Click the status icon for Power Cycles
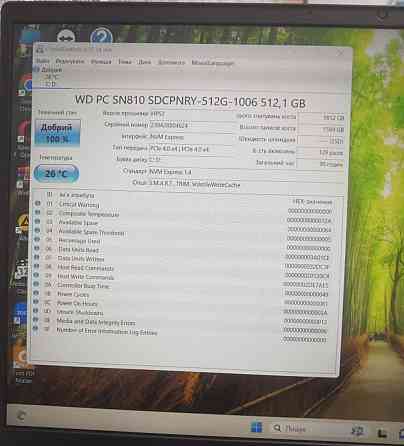Viewport: 404px width, 446px height. pyautogui.click(x=36, y=293)
